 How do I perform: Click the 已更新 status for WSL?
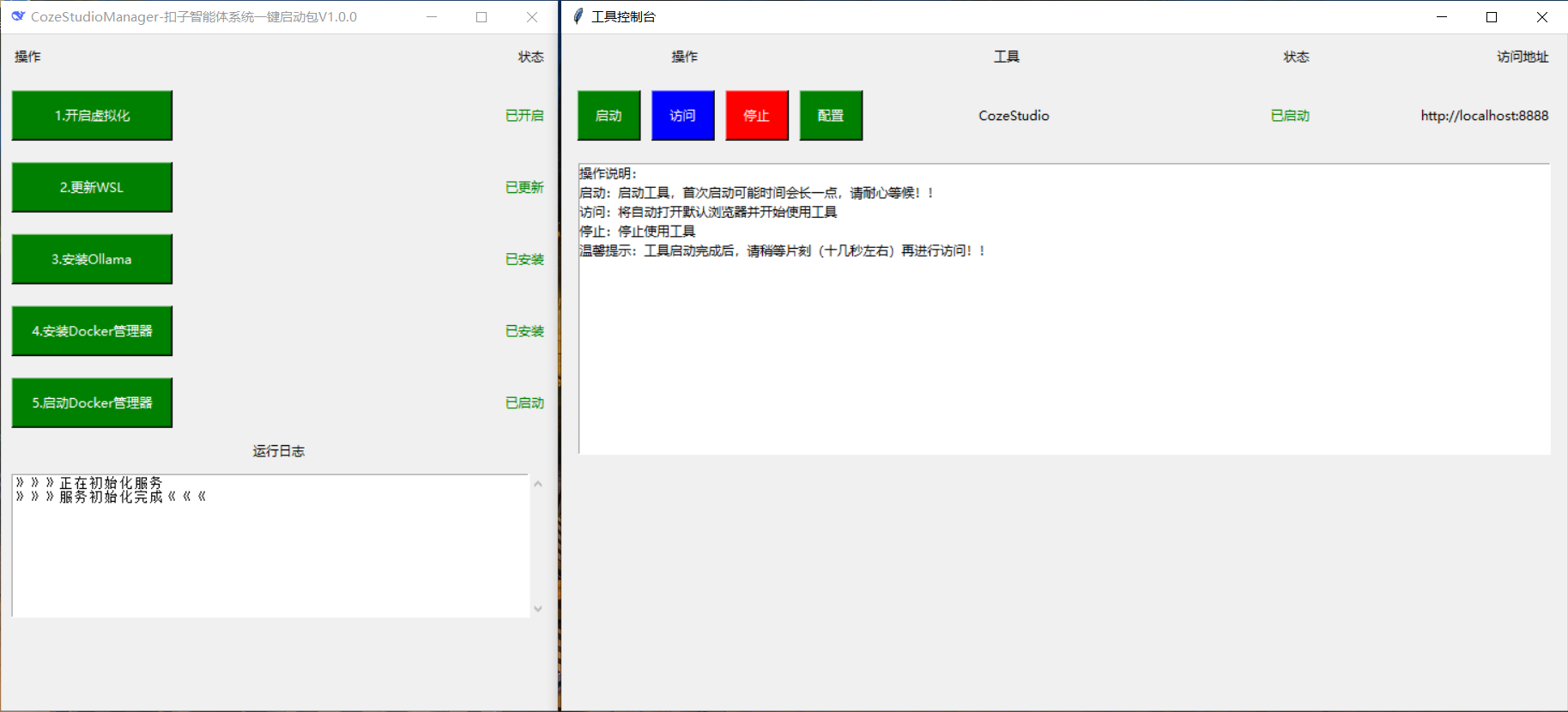[x=524, y=187]
